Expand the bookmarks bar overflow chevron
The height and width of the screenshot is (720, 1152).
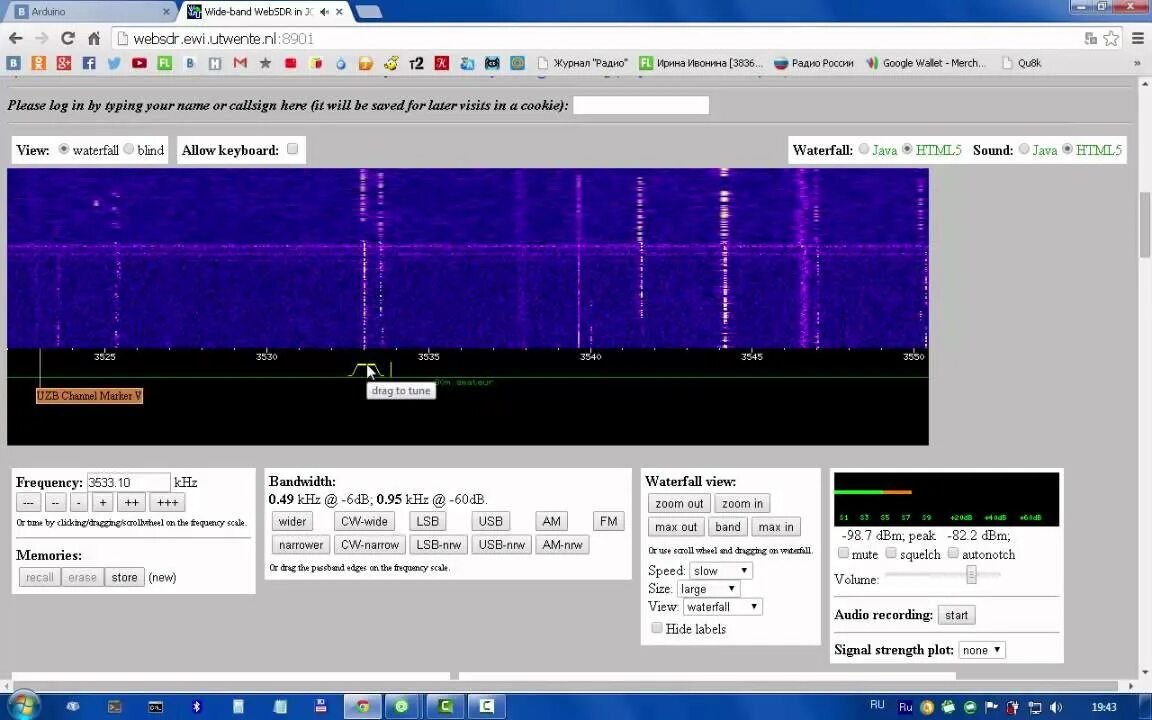click(x=1137, y=63)
